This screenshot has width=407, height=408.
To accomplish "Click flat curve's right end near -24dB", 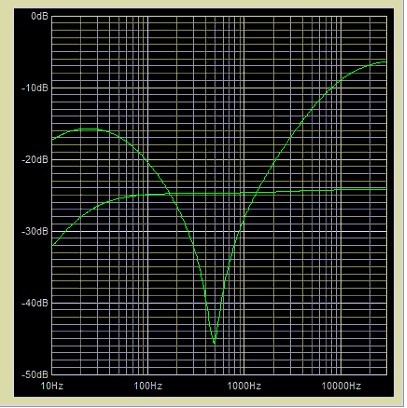I will [386, 189].
